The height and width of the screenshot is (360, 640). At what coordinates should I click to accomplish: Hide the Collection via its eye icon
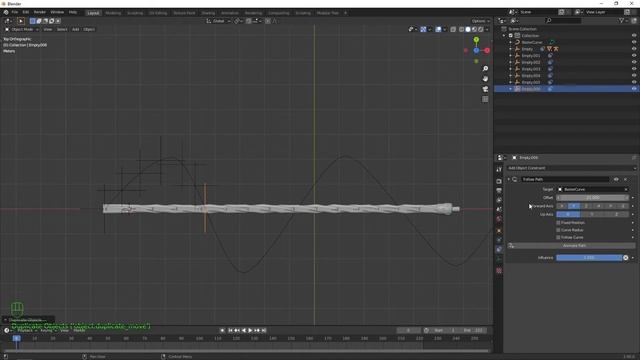(634, 36)
